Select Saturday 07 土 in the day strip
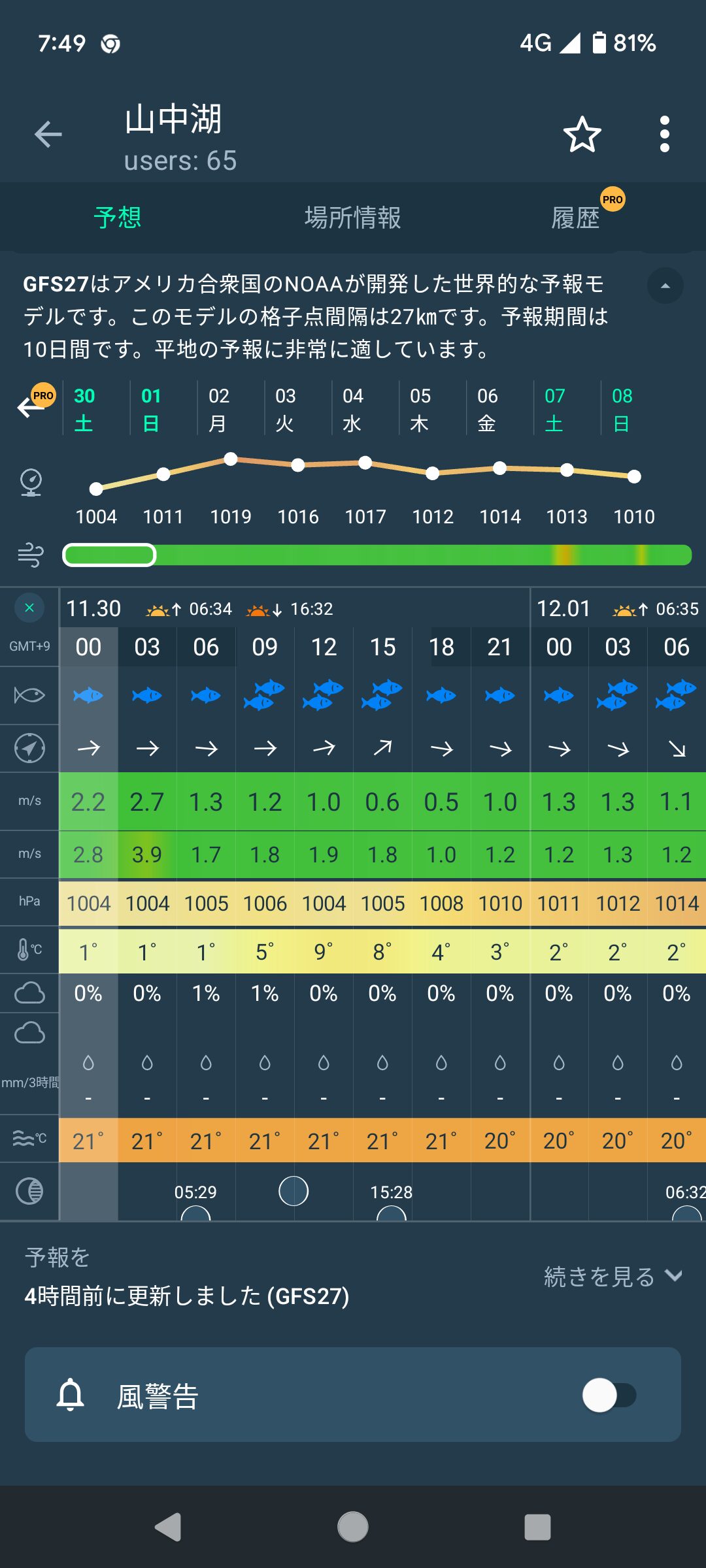 [x=554, y=409]
